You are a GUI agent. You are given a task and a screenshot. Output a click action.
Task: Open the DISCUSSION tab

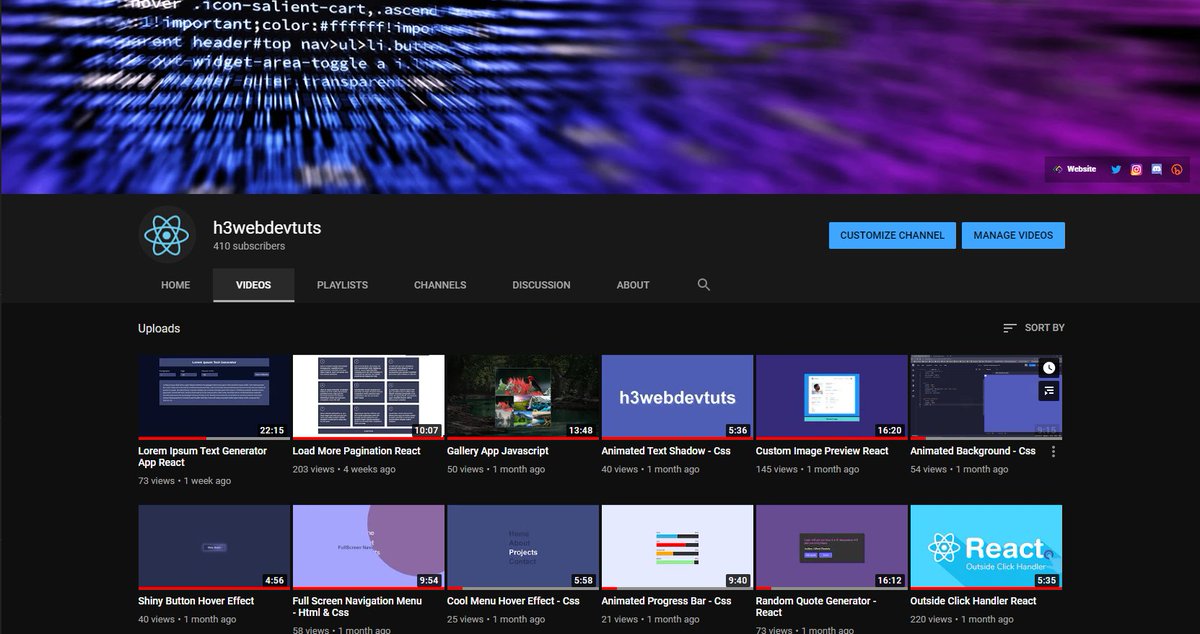tap(541, 285)
